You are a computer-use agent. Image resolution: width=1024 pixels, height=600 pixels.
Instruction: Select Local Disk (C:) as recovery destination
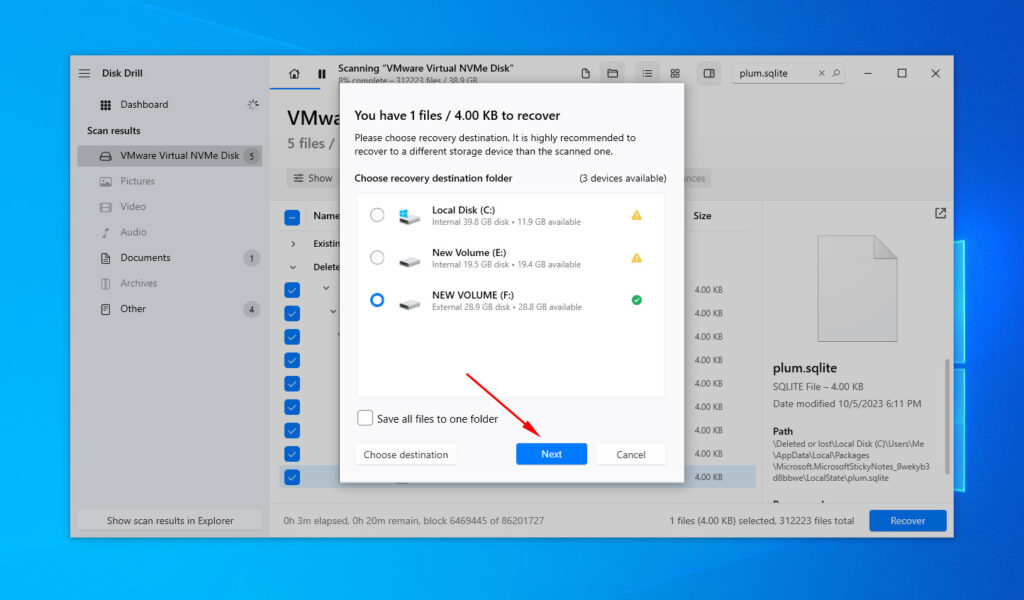(x=377, y=215)
